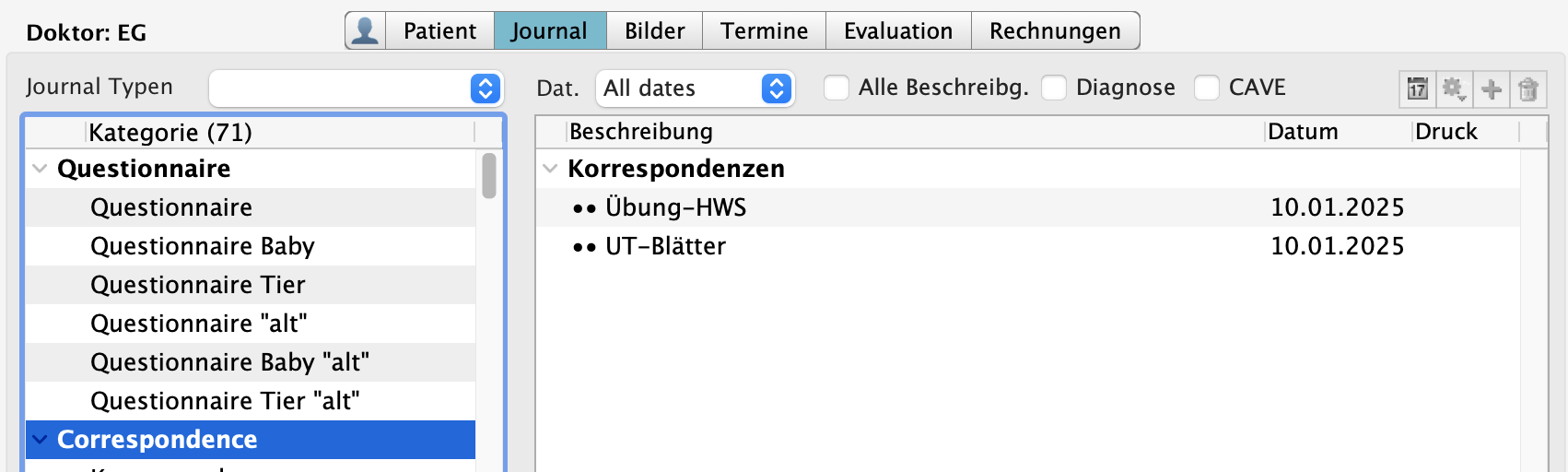Enable the Alle Beschreibg. checkbox
The height and width of the screenshot is (472, 1568).
(837, 88)
